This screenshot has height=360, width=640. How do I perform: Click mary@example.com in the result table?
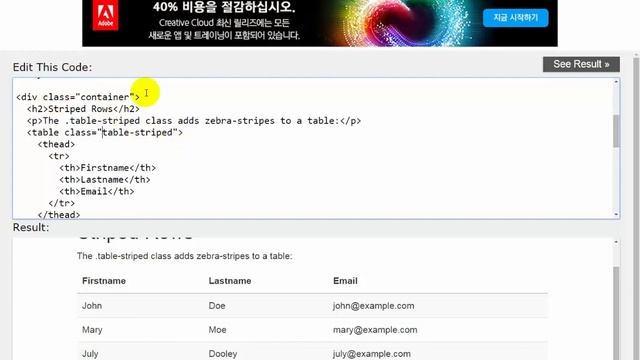pos(375,330)
